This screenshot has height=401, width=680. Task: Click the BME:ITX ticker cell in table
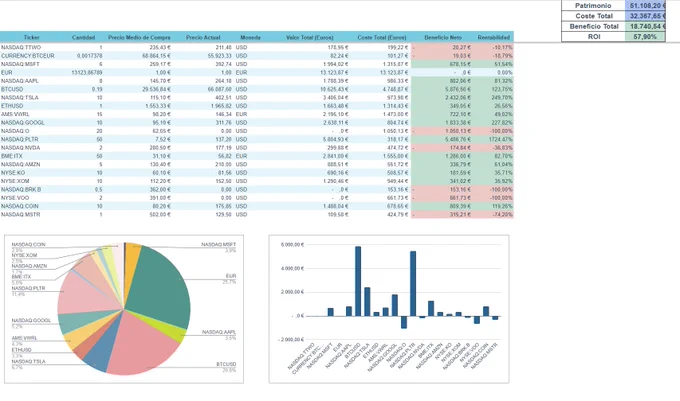12,156
